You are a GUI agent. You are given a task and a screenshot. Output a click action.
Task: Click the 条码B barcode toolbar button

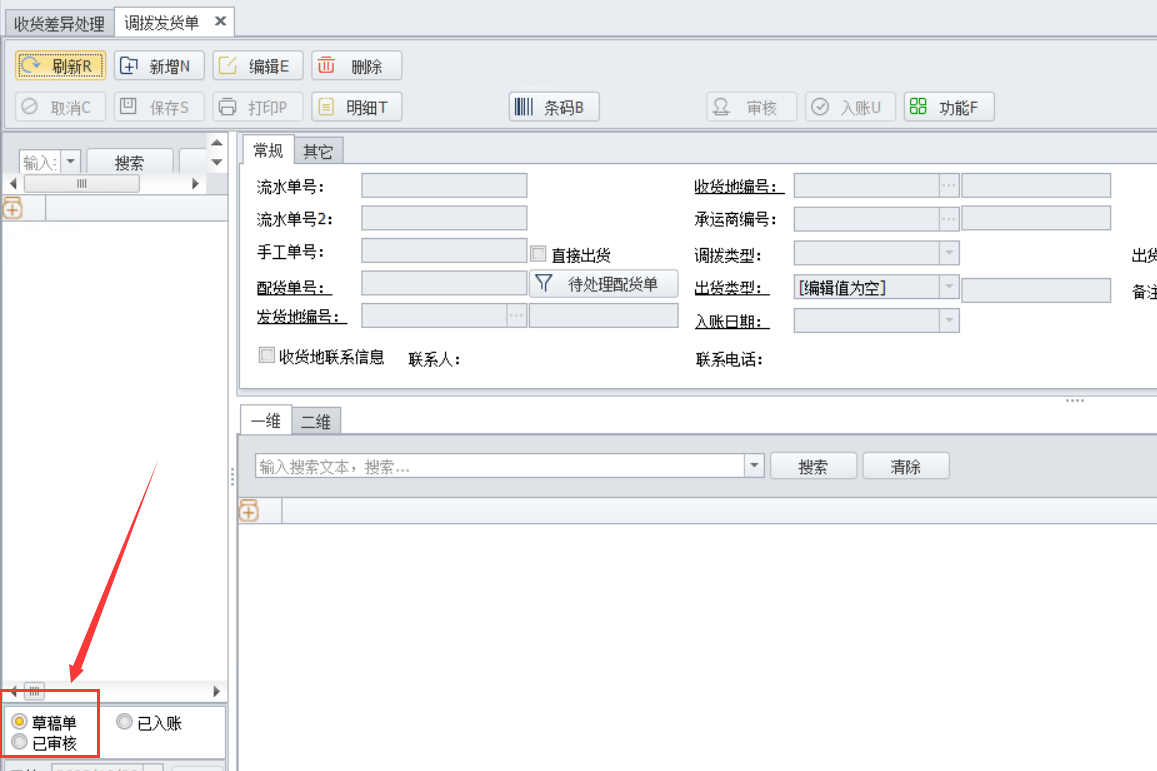(554, 107)
